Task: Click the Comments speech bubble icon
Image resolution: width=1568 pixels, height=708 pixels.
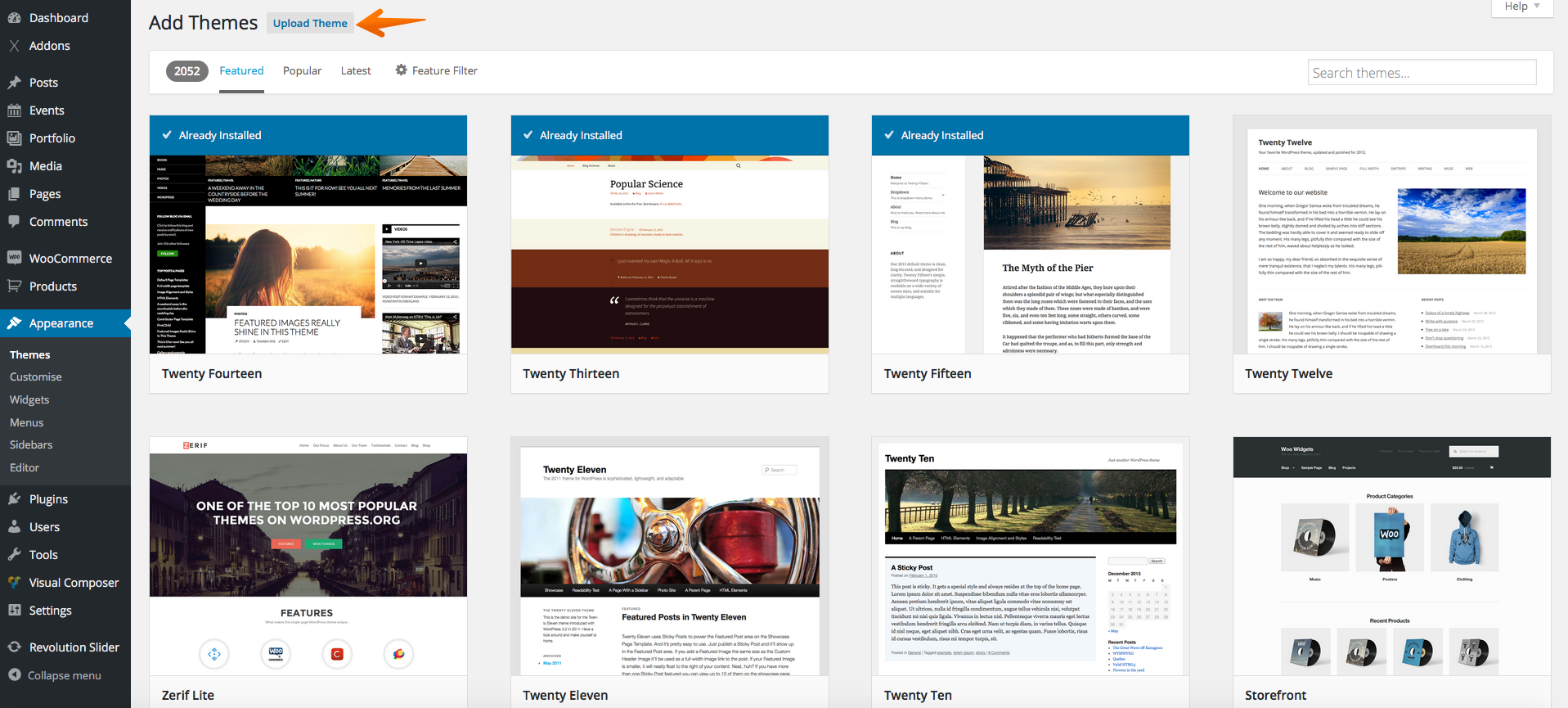Action: [14, 222]
